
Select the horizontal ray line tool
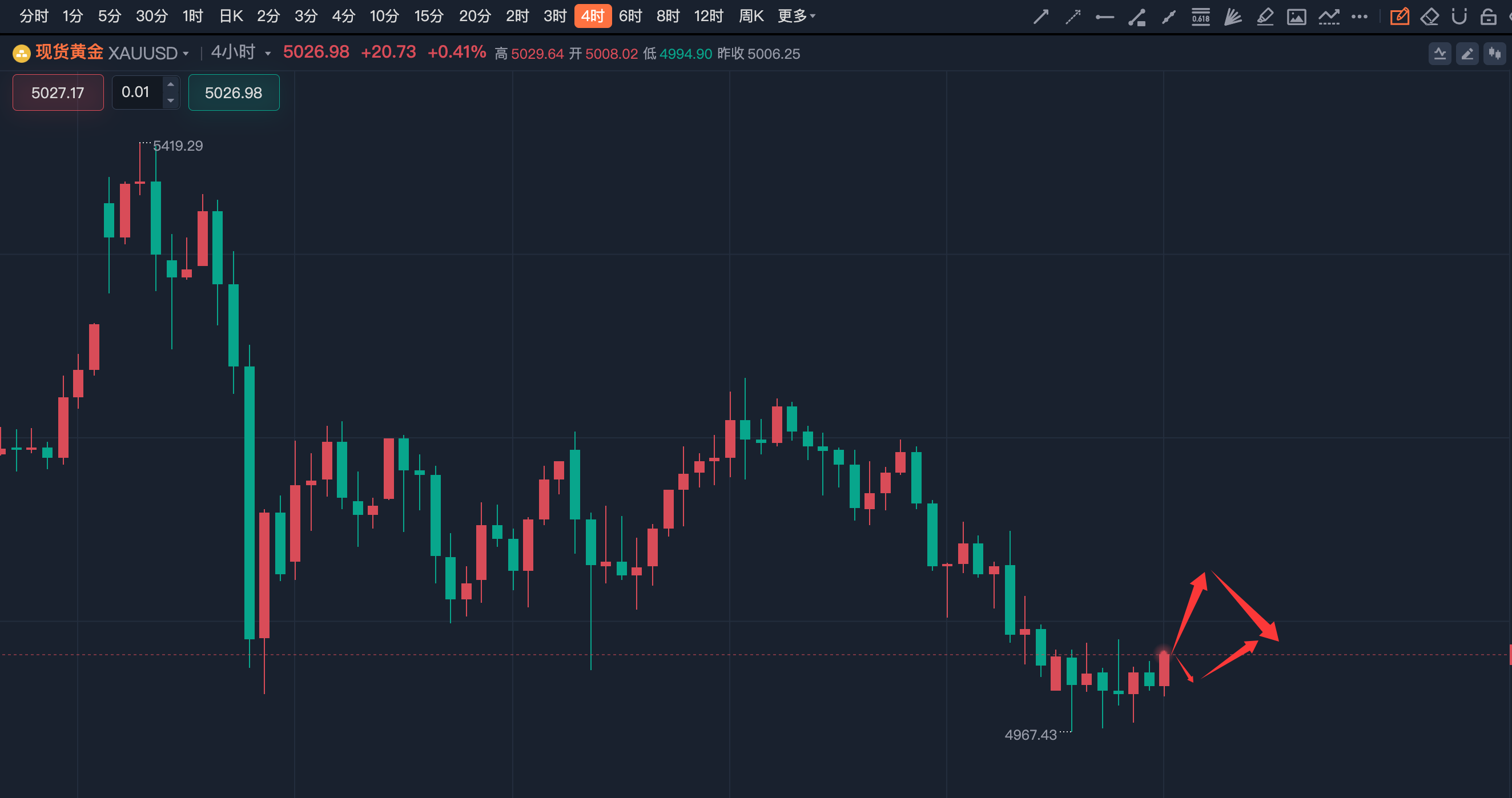(1104, 17)
